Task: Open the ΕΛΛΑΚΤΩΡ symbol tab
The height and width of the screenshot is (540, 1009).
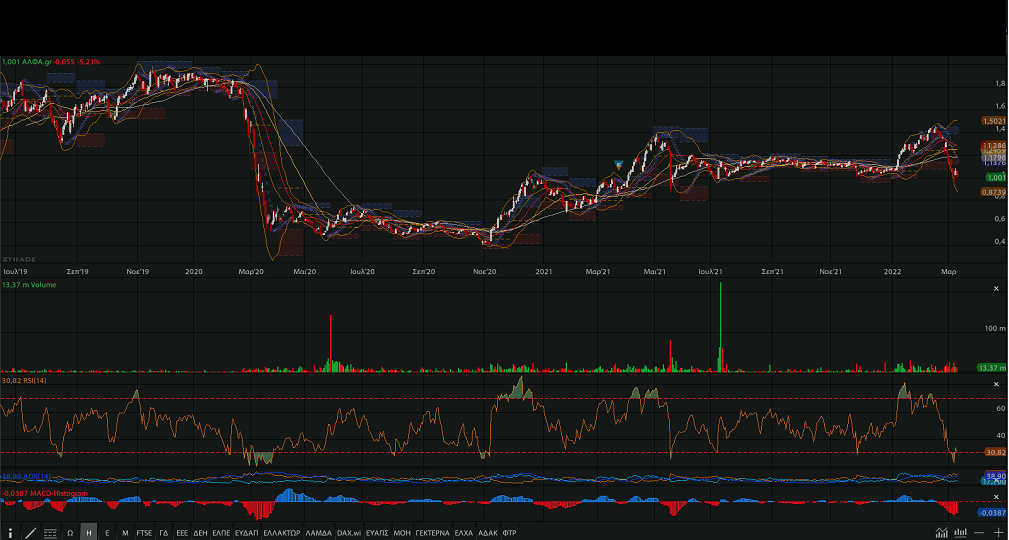Action: 282,533
